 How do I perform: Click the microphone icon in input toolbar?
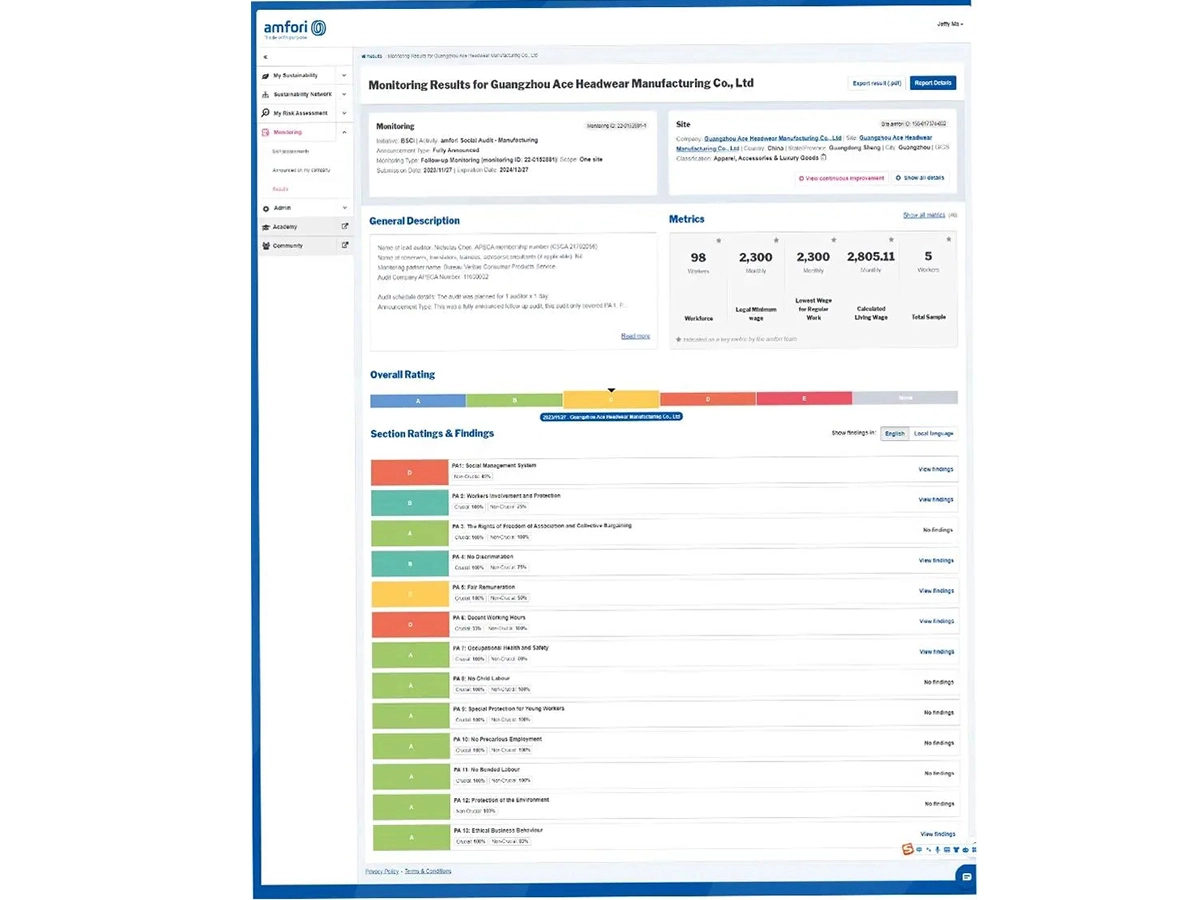[x=937, y=850]
